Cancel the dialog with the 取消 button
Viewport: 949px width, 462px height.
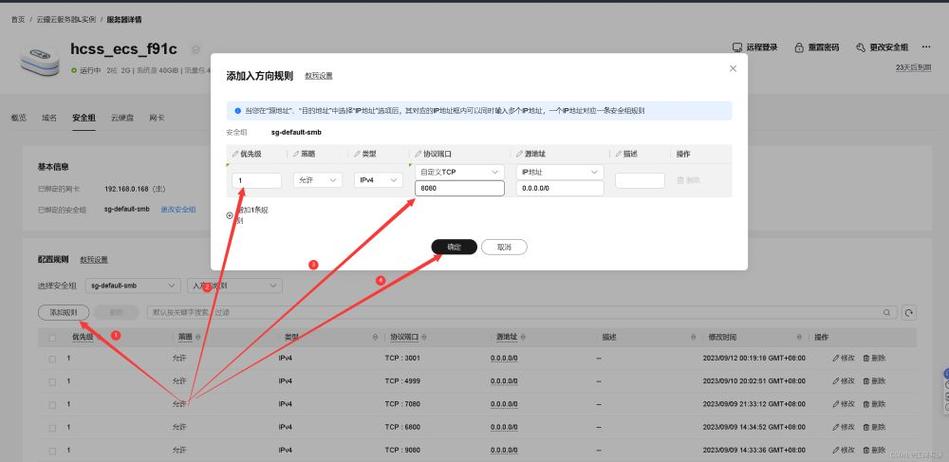tap(504, 247)
